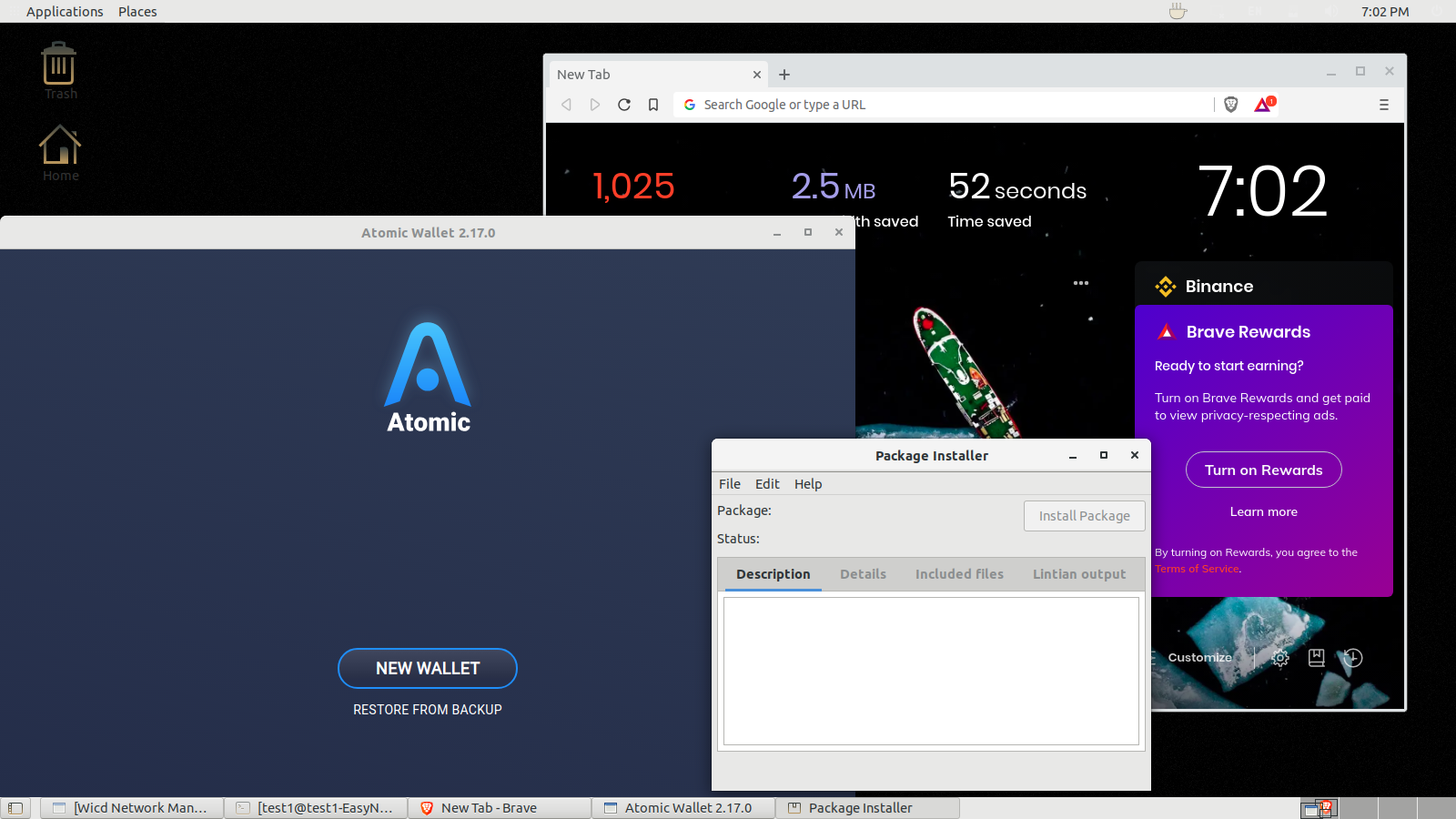This screenshot has width=1456, height=819.
Task: Click RESTORE FROM BACKUP in Atomic Wallet
Action: [x=428, y=710]
